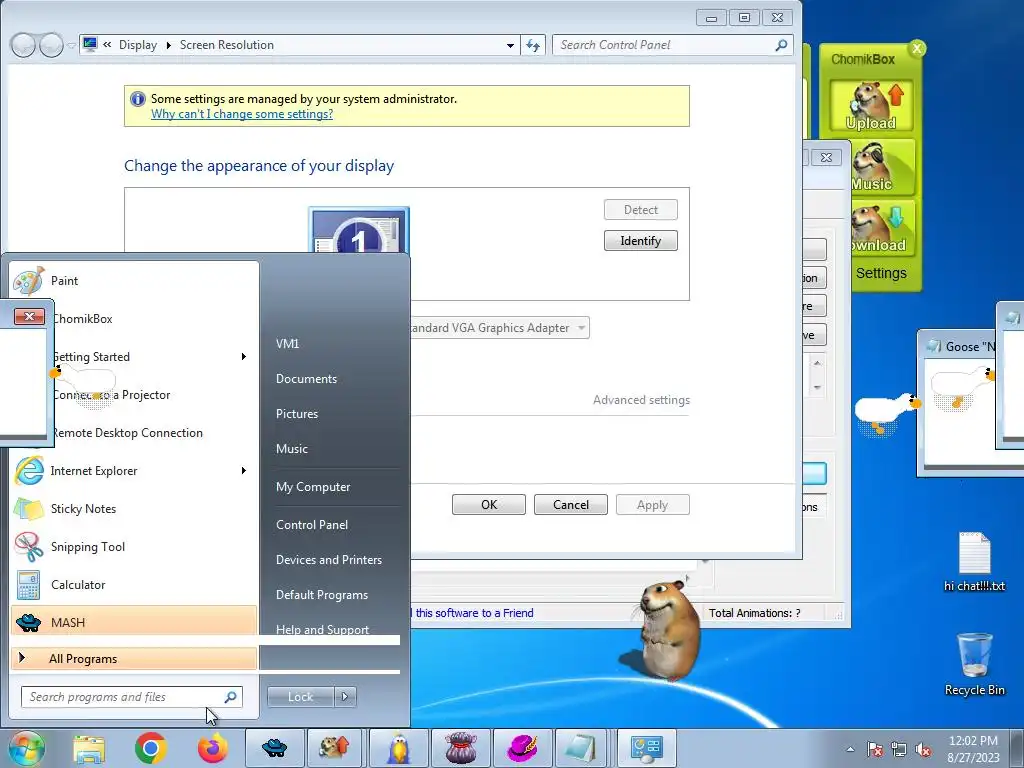1024x768 pixels.
Task: Click the Detect button
Action: point(641,210)
